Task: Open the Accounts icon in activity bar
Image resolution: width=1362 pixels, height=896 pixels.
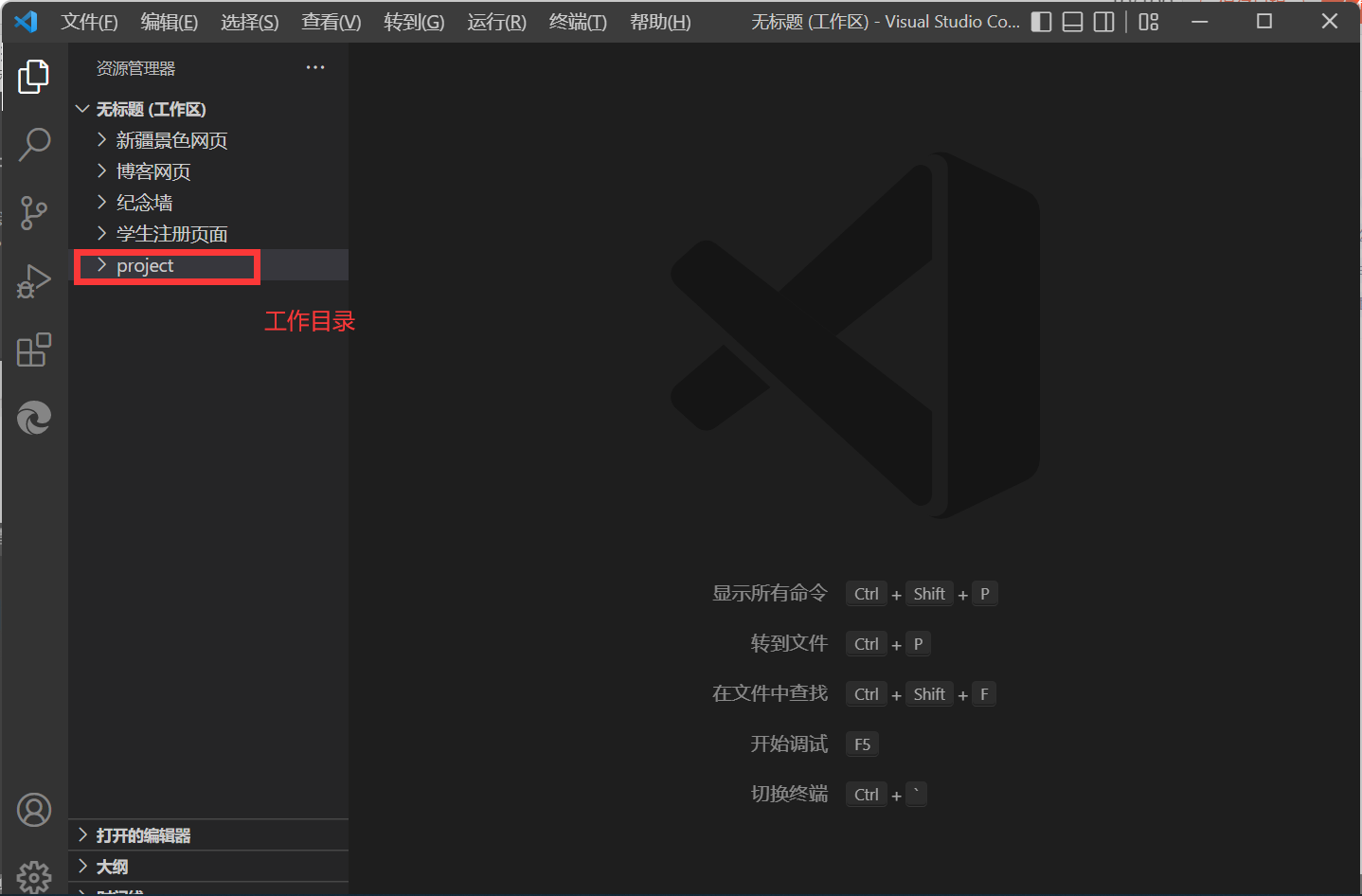Action: tap(34, 810)
